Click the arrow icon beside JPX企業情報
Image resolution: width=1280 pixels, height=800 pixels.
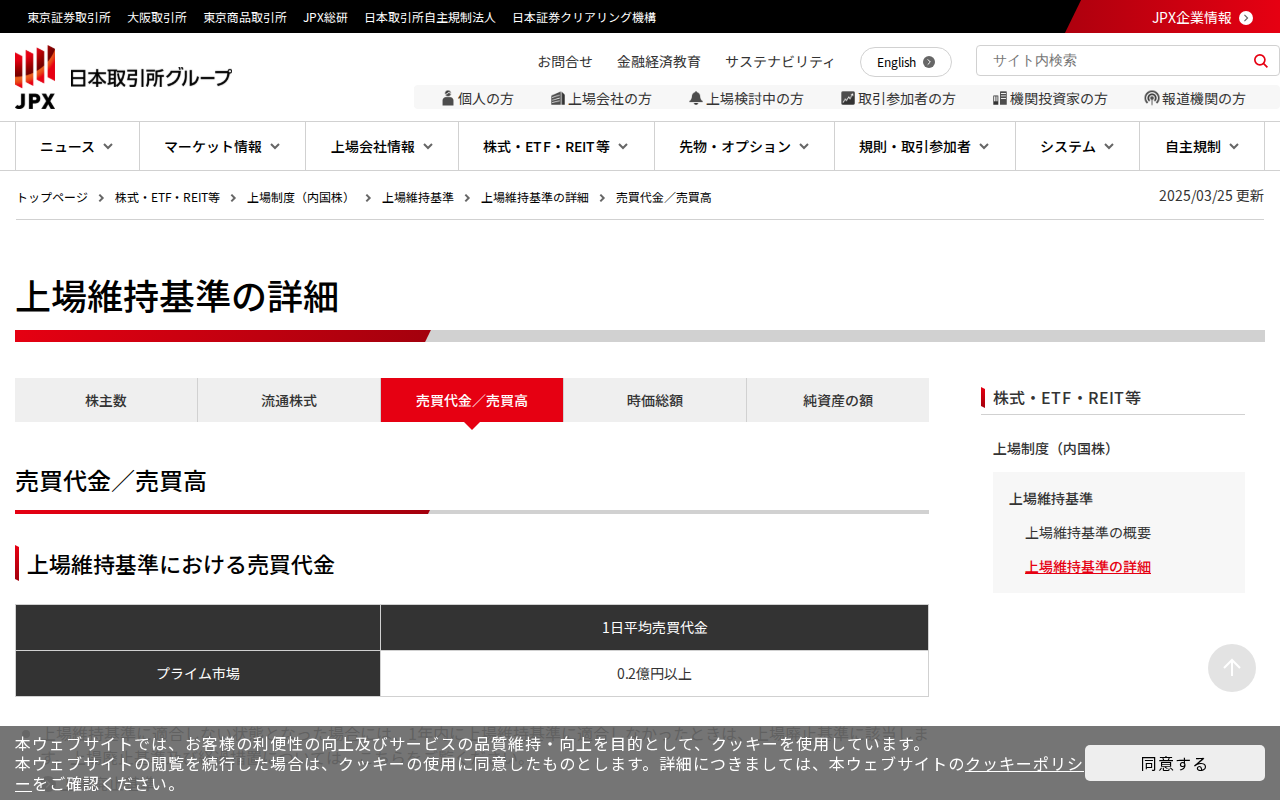point(1246,17)
